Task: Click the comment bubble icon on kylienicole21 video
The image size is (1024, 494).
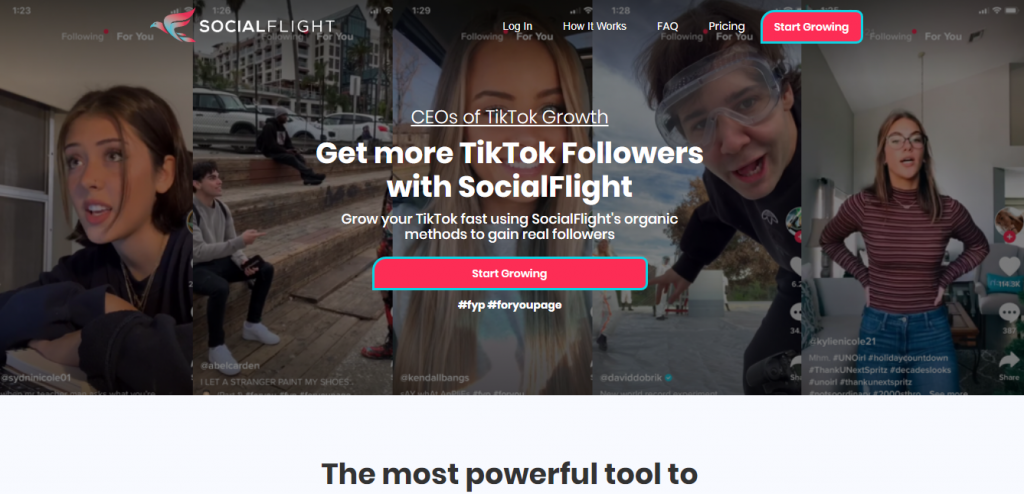Action: pyautogui.click(x=1010, y=312)
